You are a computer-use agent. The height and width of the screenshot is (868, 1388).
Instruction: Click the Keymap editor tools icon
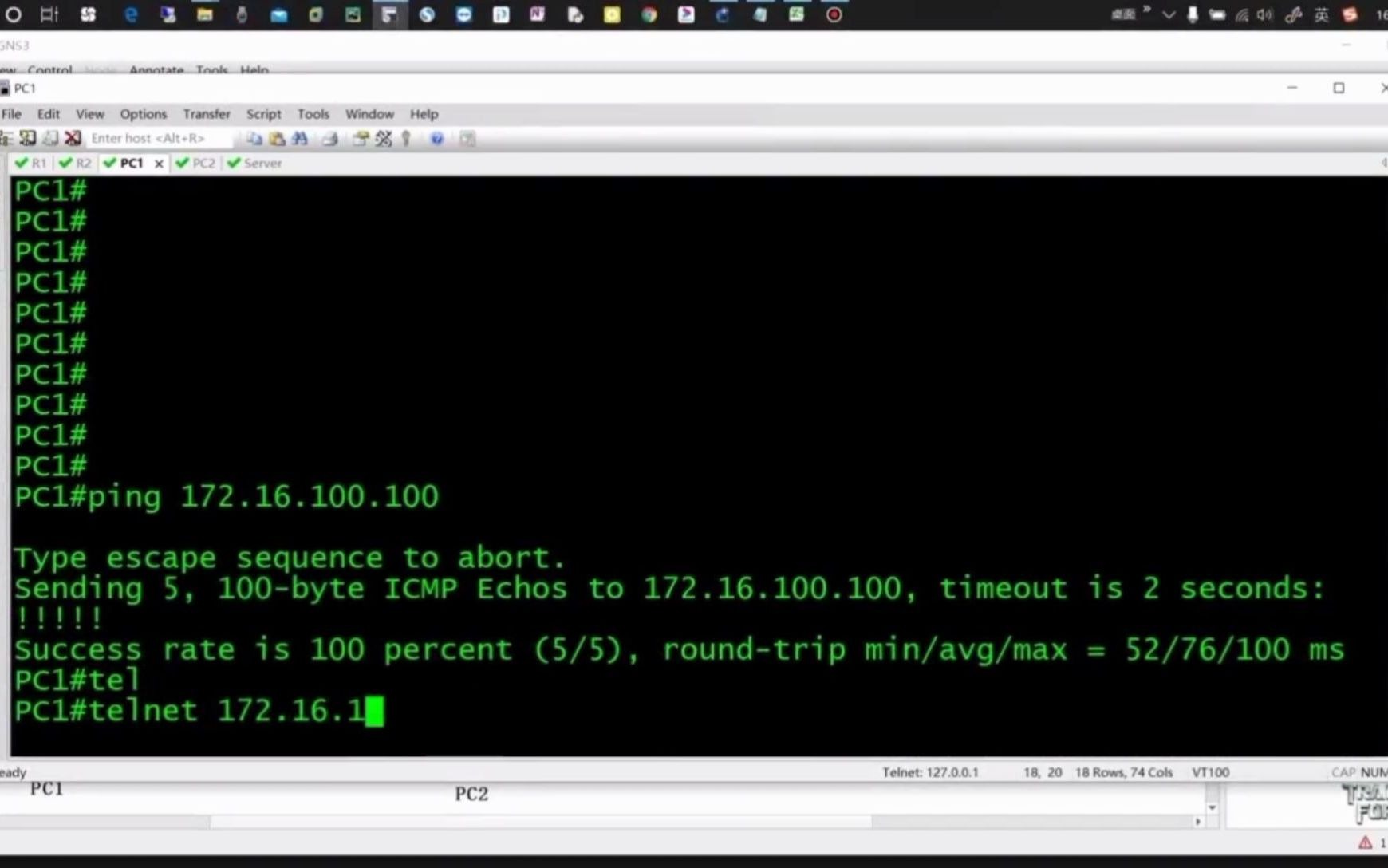pyautogui.click(x=384, y=139)
